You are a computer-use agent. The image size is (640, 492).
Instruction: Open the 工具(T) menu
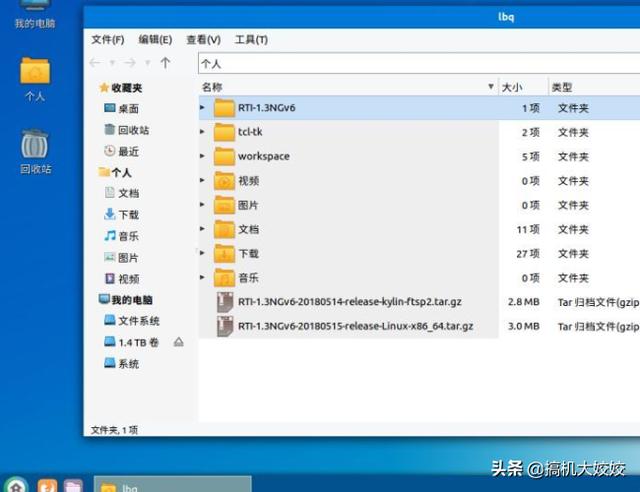pyautogui.click(x=251, y=40)
